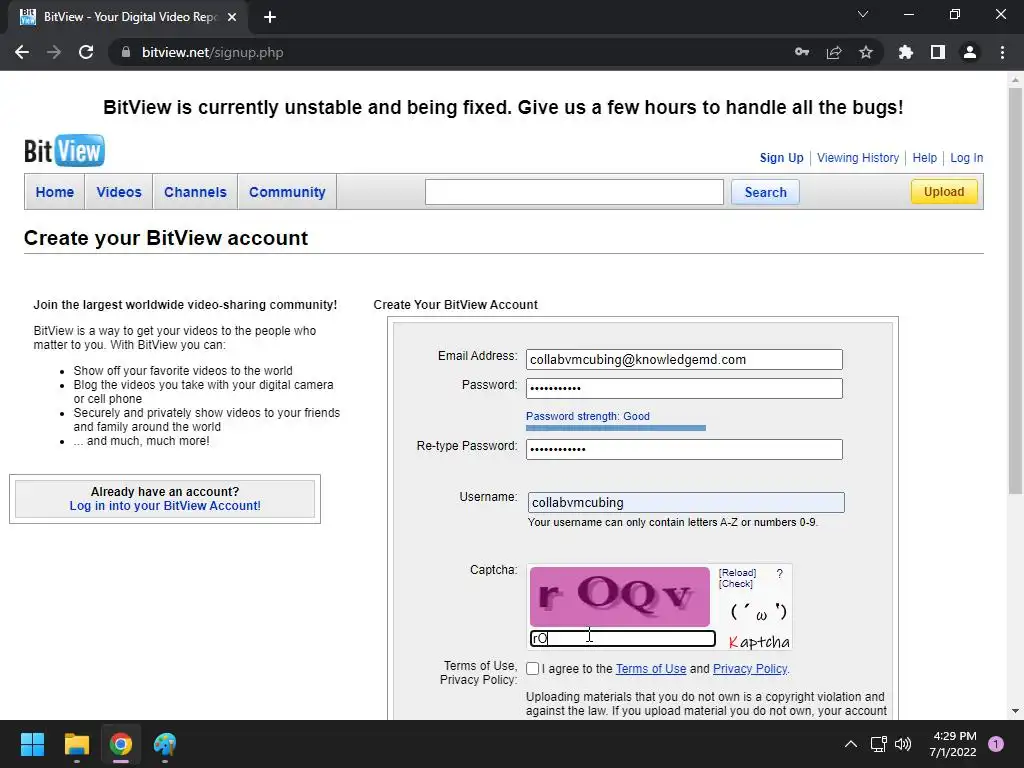Screen dimensions: 1024x768
Task: Click the padlock site info icon
Action: tap(126, 52)
